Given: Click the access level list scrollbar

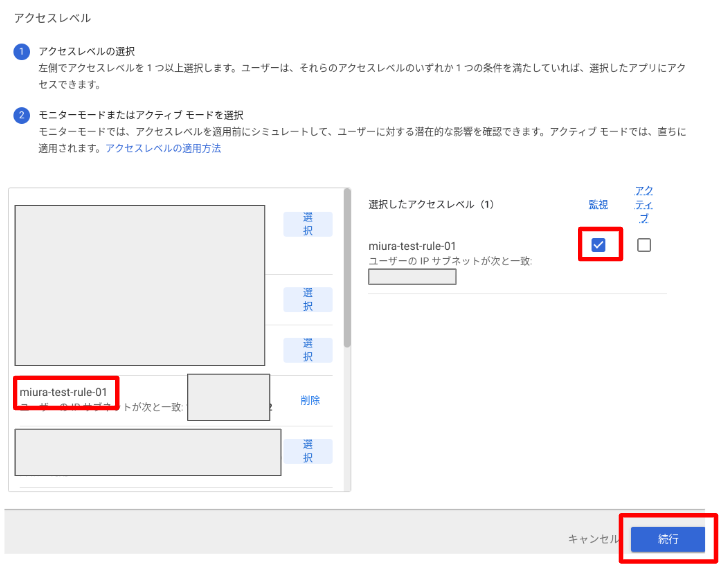Looking at the screenshot, I should pos(347,268).
